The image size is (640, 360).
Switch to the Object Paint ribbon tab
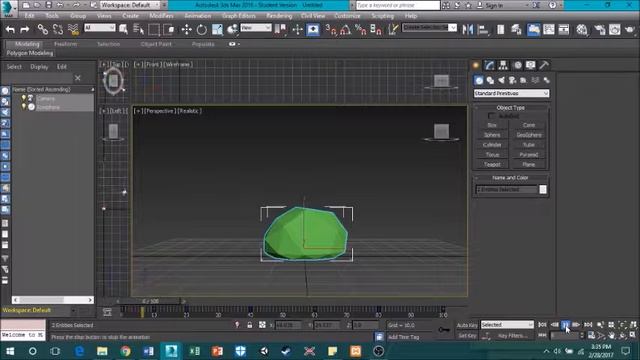click(156, 44)
